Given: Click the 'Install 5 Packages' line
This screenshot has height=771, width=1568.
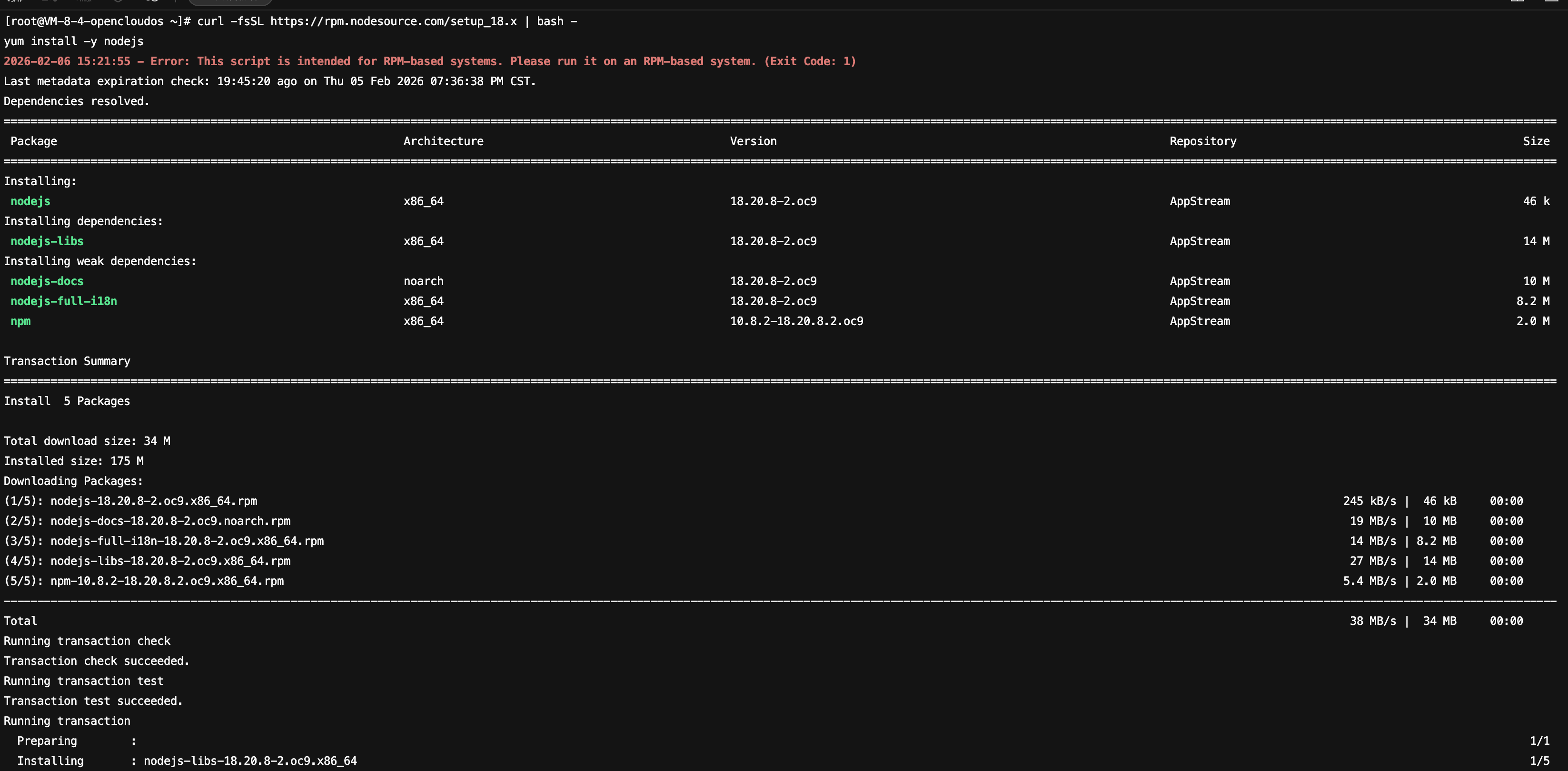Looking at the screenshot, I should click(x=67, y=401).
